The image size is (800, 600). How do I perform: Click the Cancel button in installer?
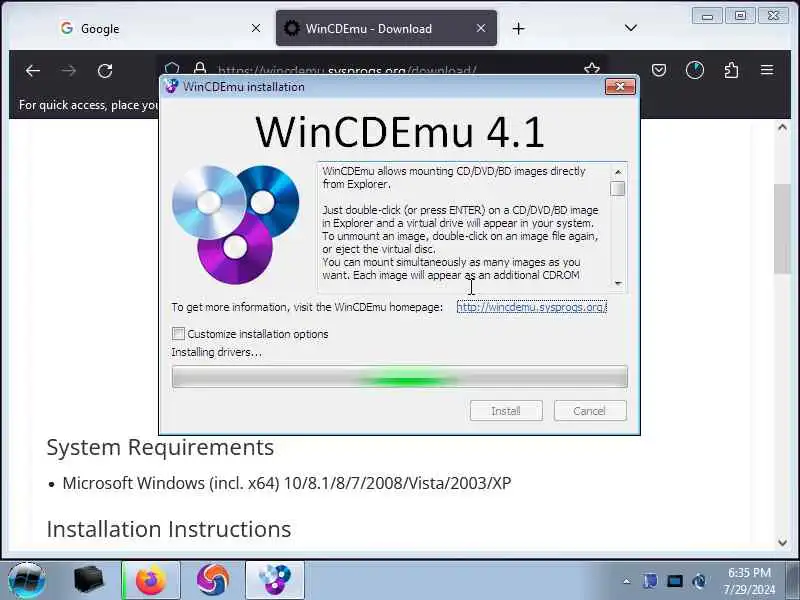[x=590, y=411]
